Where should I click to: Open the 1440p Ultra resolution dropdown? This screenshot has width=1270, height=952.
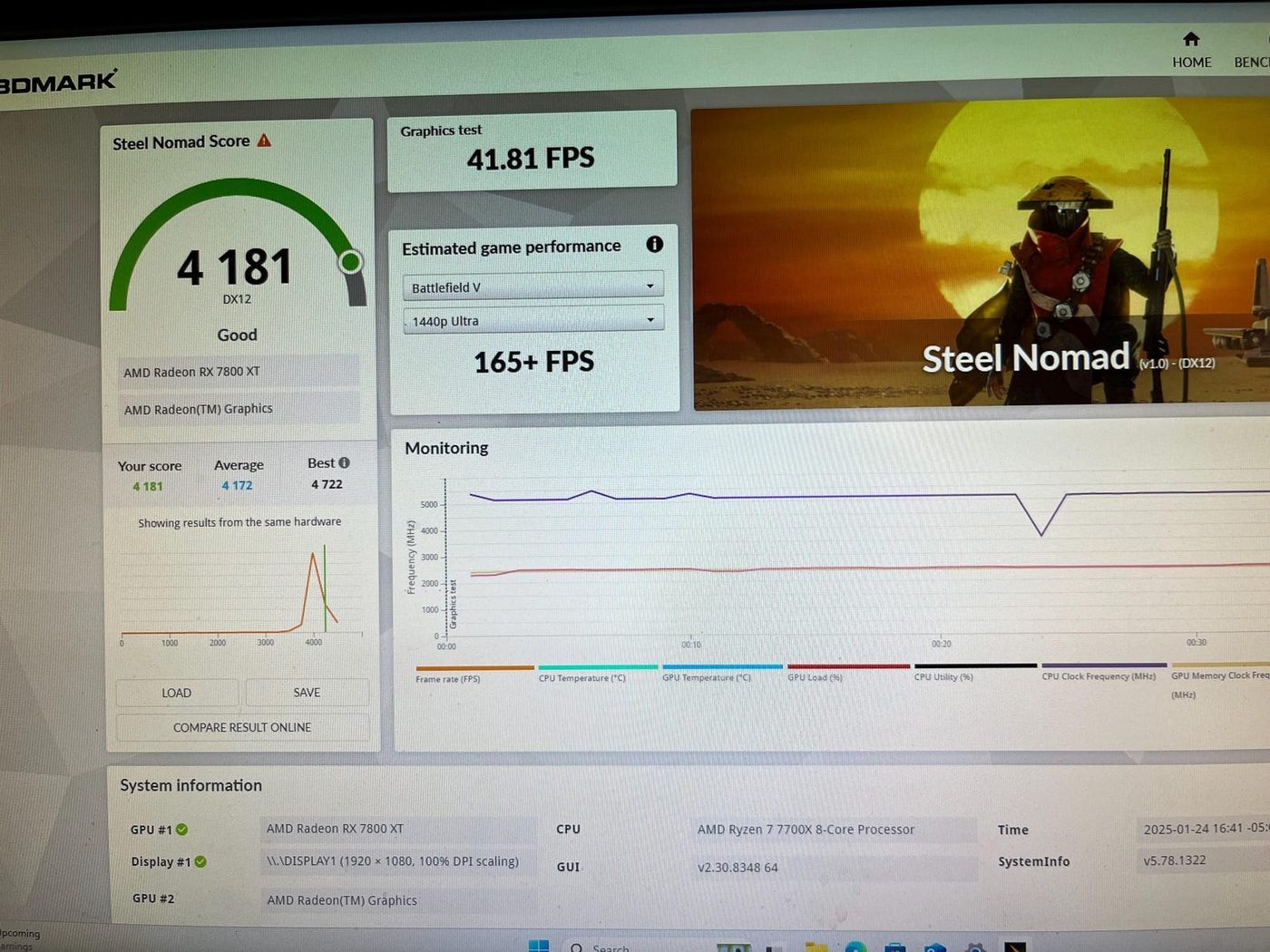click(533, 320)
